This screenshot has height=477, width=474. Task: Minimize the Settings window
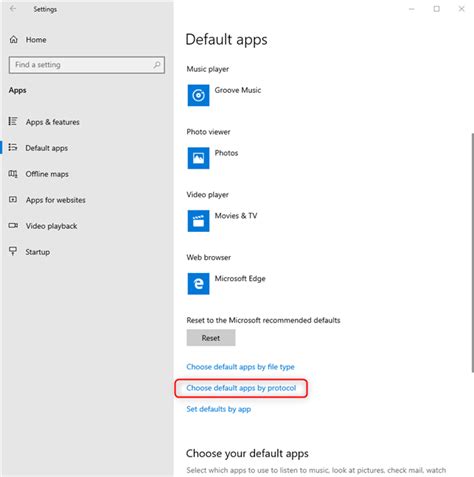pos(412,9)
